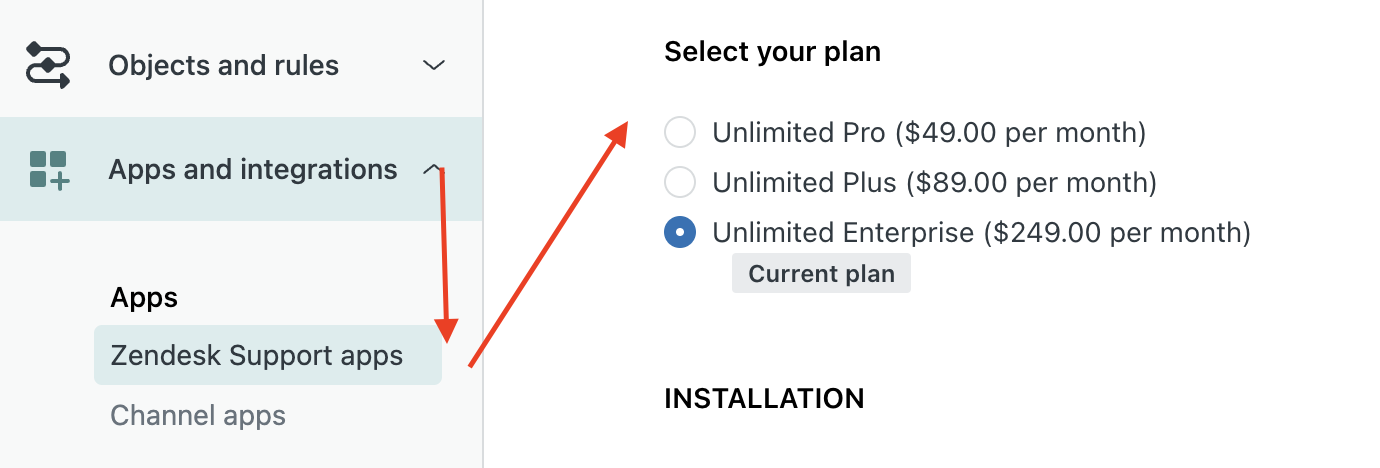This screenshot has height=468, width=1380.
Task: Click the Unlimited Plus $89.00 plan label
Action: [x=934, y=182]
